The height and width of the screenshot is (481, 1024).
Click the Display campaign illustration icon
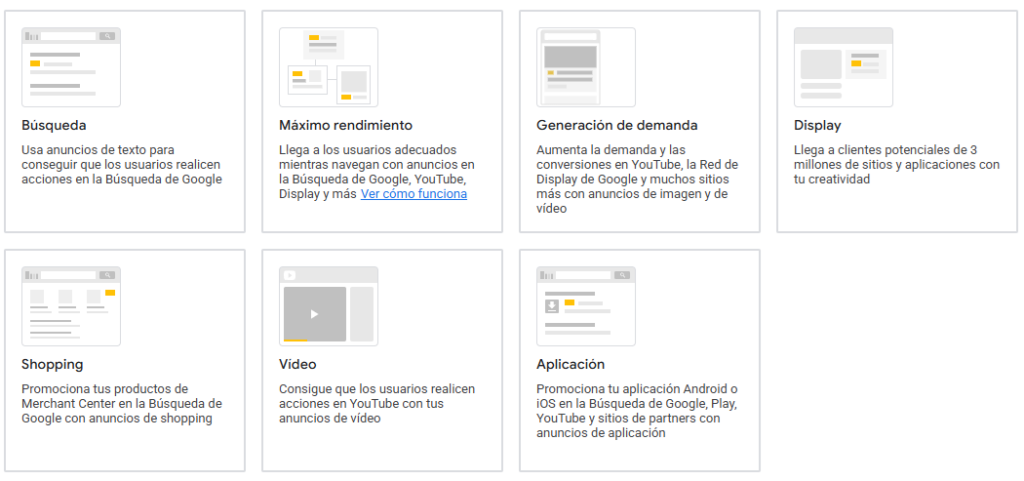(843, 67)
